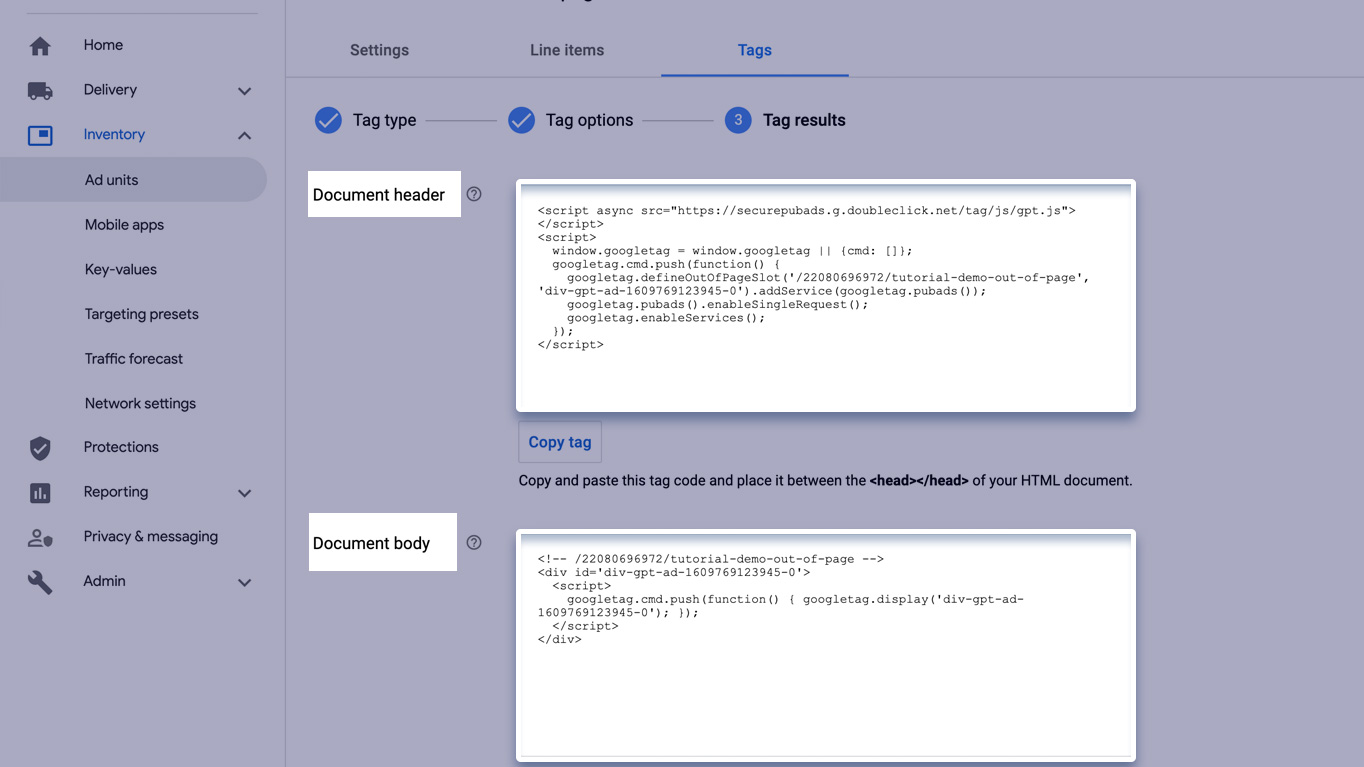Open Delivery label in sidebar
The image size is (1364, 767).
click(x=110, y=90)
